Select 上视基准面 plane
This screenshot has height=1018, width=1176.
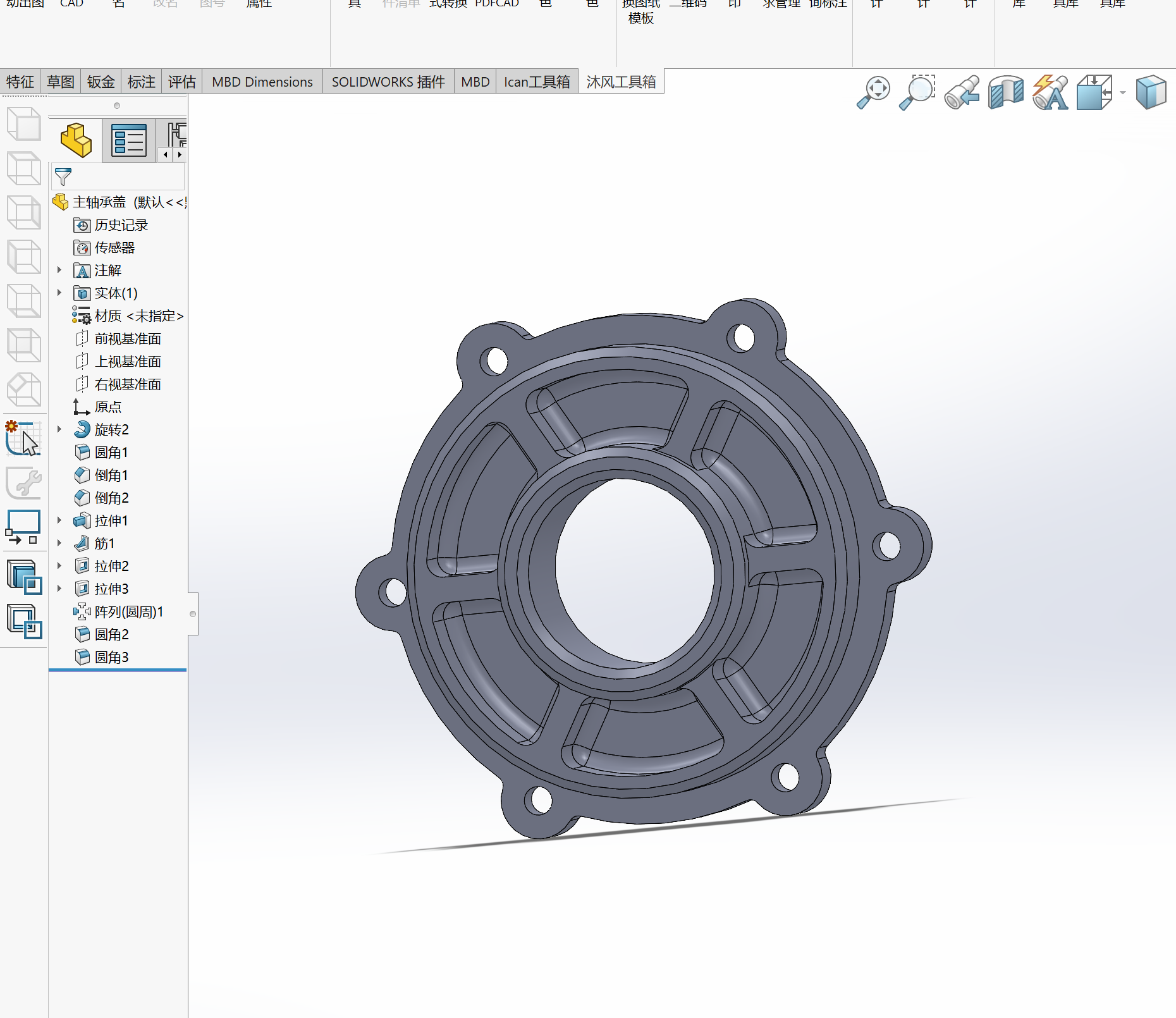[x=118, y=362]
